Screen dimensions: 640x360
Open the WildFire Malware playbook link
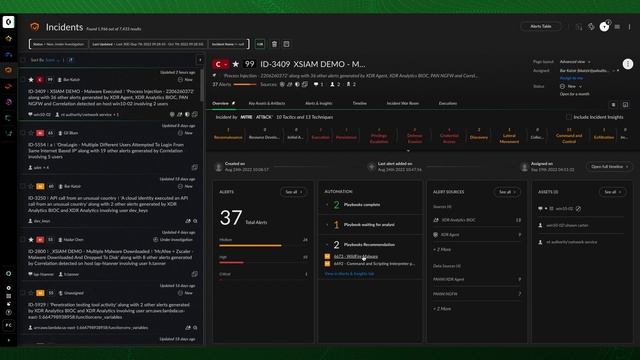356,256
